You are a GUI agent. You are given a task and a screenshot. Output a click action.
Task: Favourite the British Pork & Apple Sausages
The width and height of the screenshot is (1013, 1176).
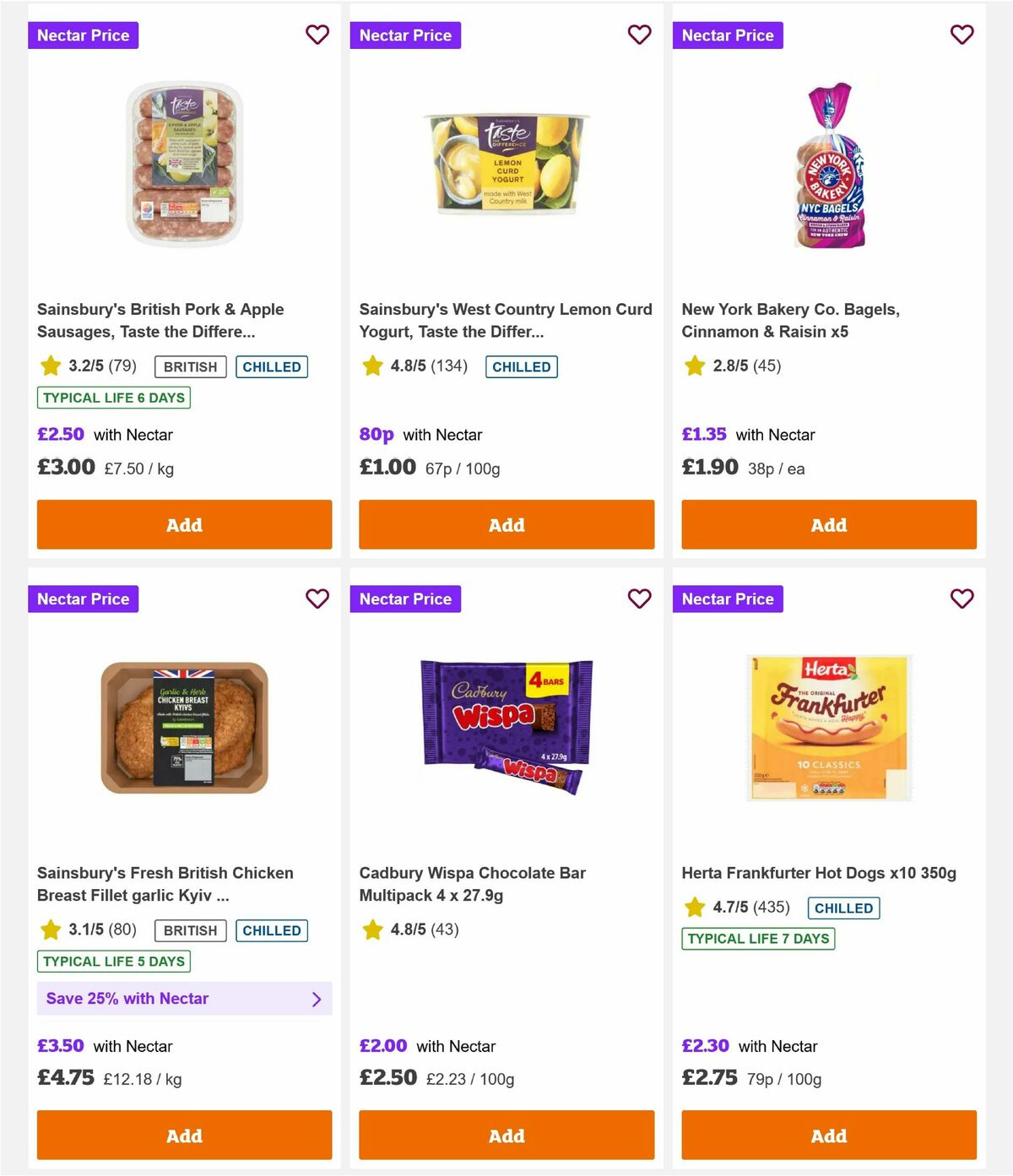317,35
